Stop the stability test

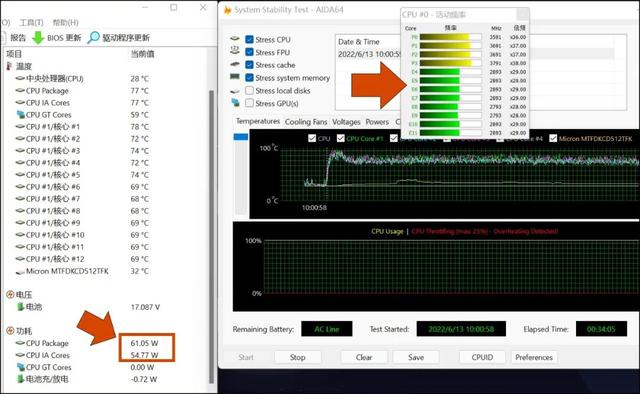298,357
